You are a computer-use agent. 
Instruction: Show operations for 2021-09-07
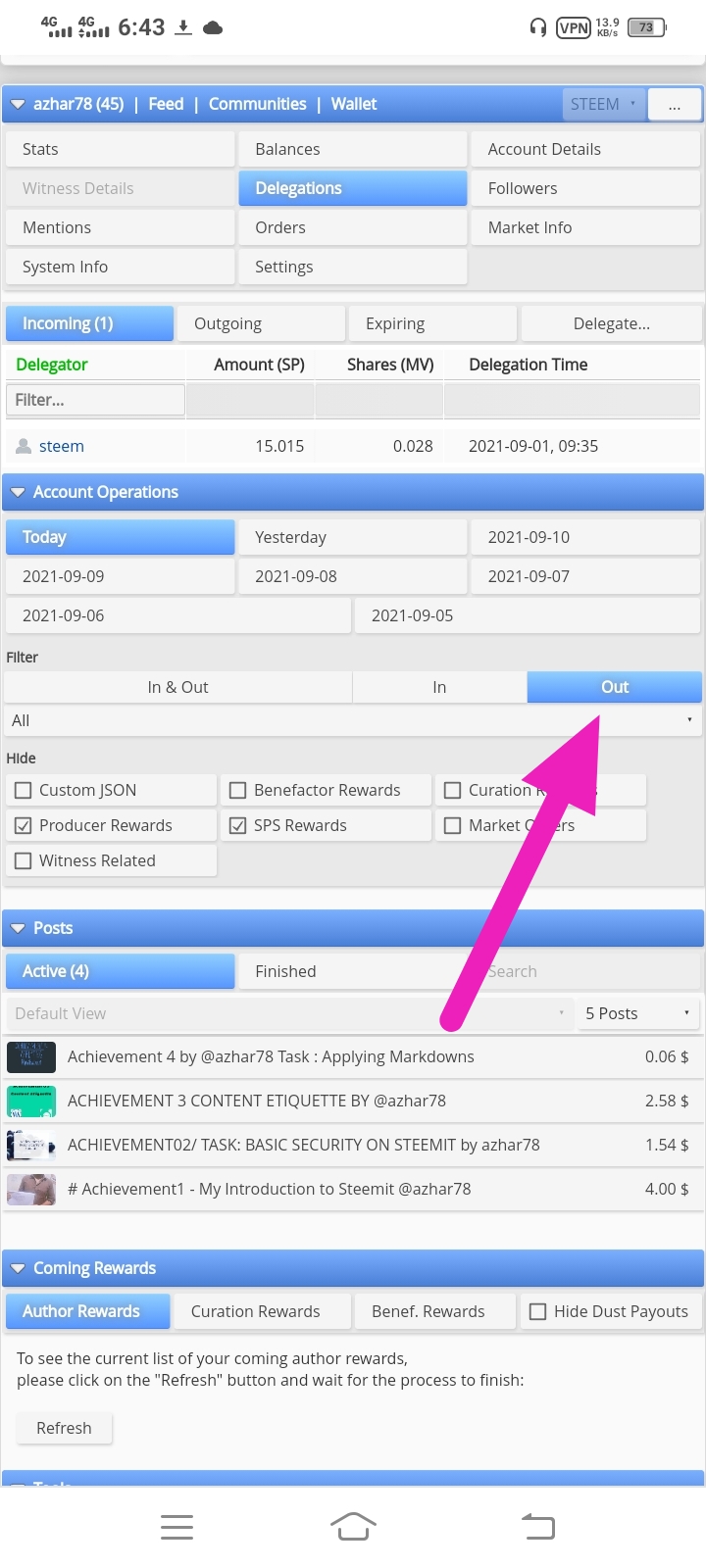tap(585, 576)
